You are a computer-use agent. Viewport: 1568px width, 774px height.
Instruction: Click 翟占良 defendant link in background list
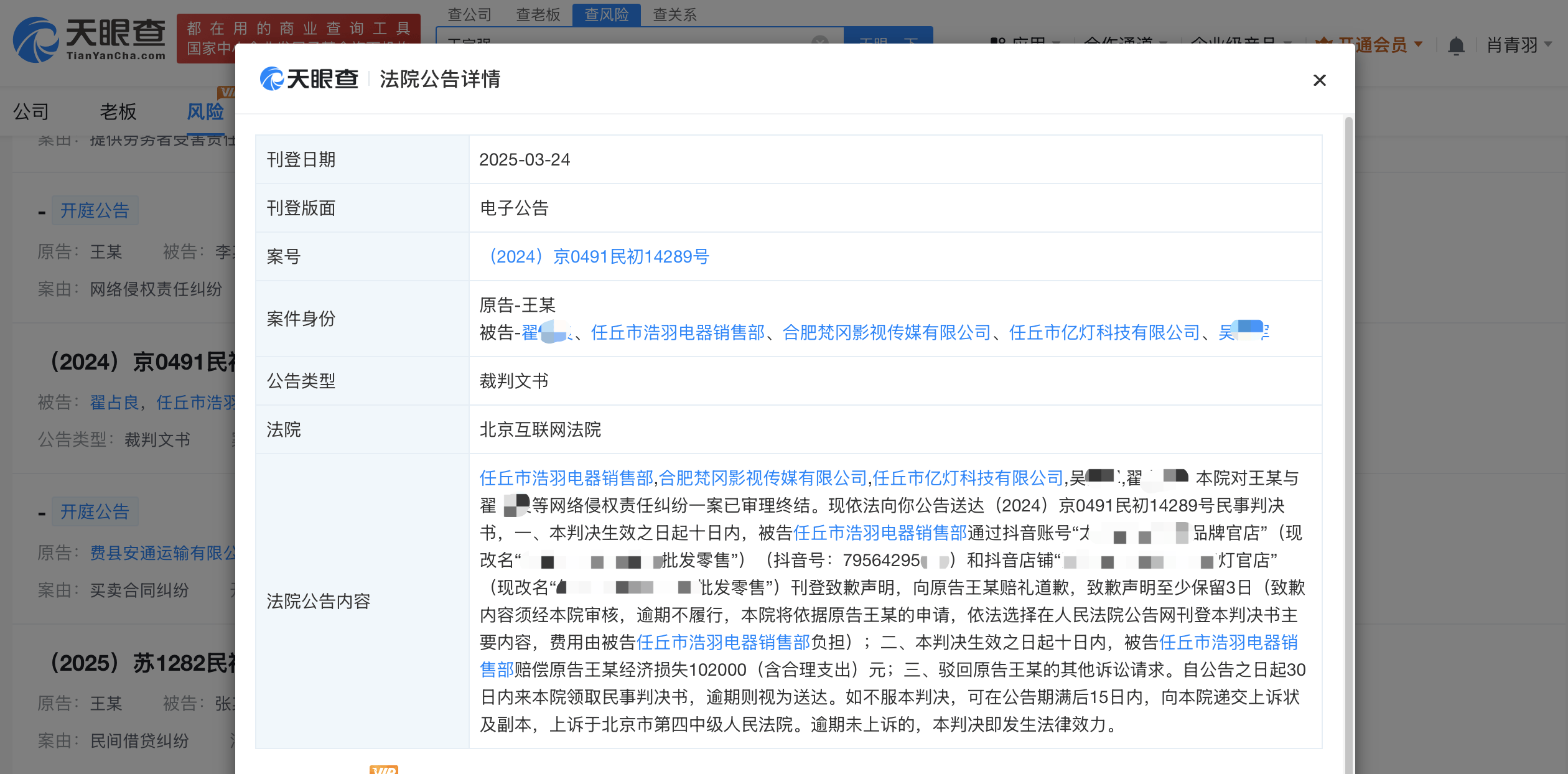click(114, 403)
